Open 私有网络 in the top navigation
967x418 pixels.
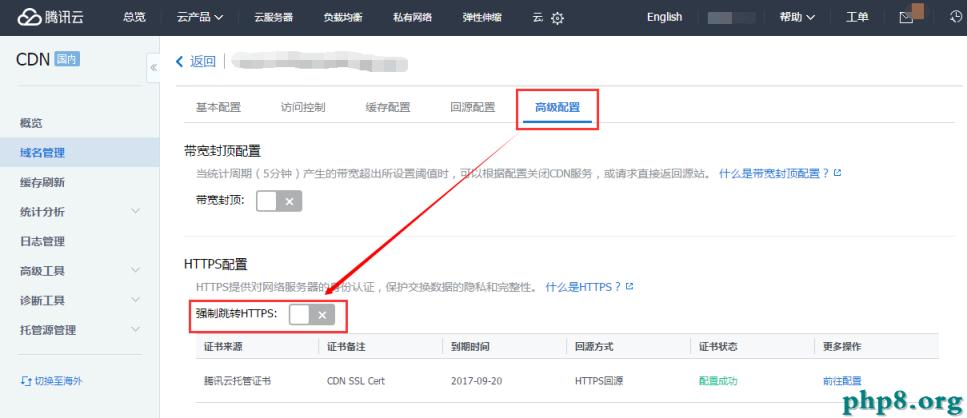413,17
